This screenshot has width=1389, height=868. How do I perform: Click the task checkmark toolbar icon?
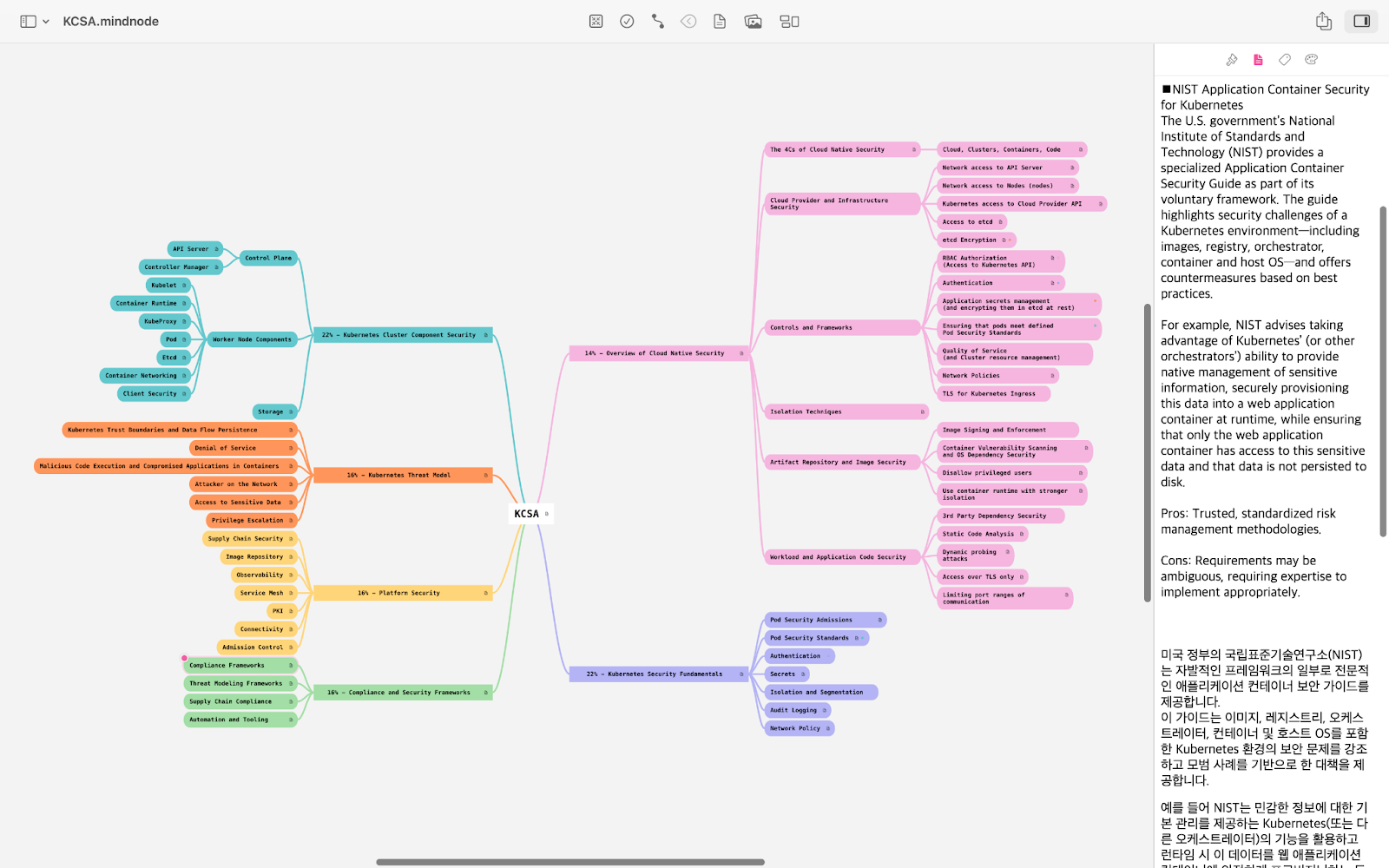(x=627, y=22)
